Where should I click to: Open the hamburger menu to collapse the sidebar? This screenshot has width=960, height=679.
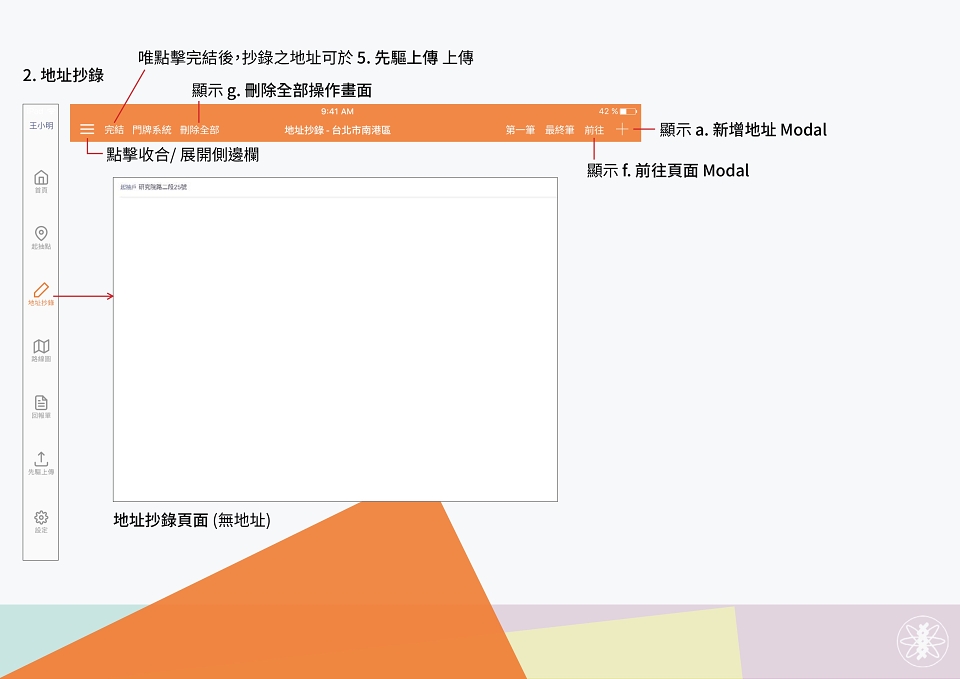[x=87, y=129]
